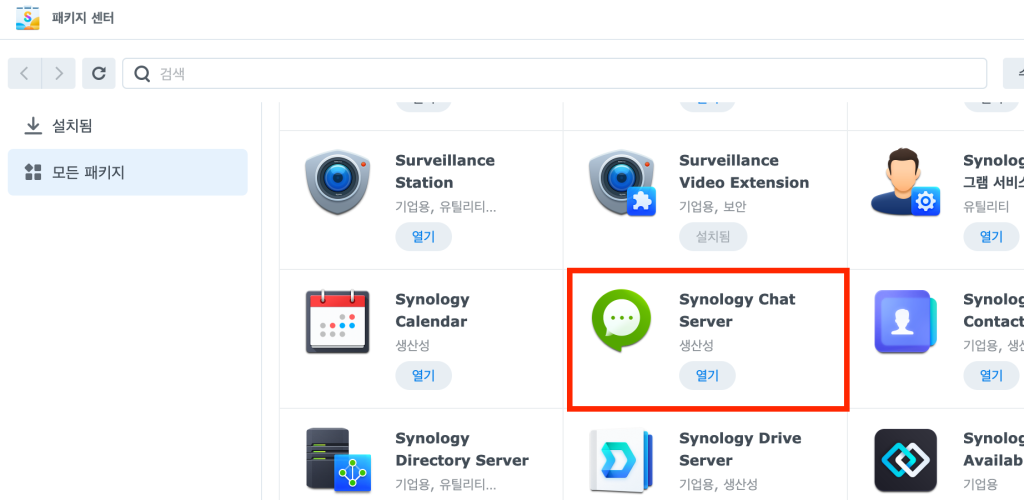Go forward with the right arrow button
This screenshot has width=1024, height=500.
[59, 73]
